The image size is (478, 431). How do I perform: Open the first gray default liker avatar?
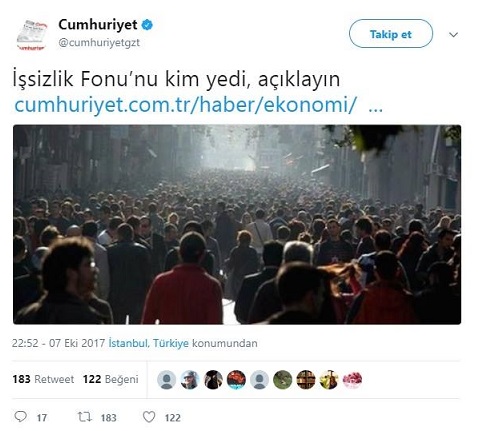(166, 380)
